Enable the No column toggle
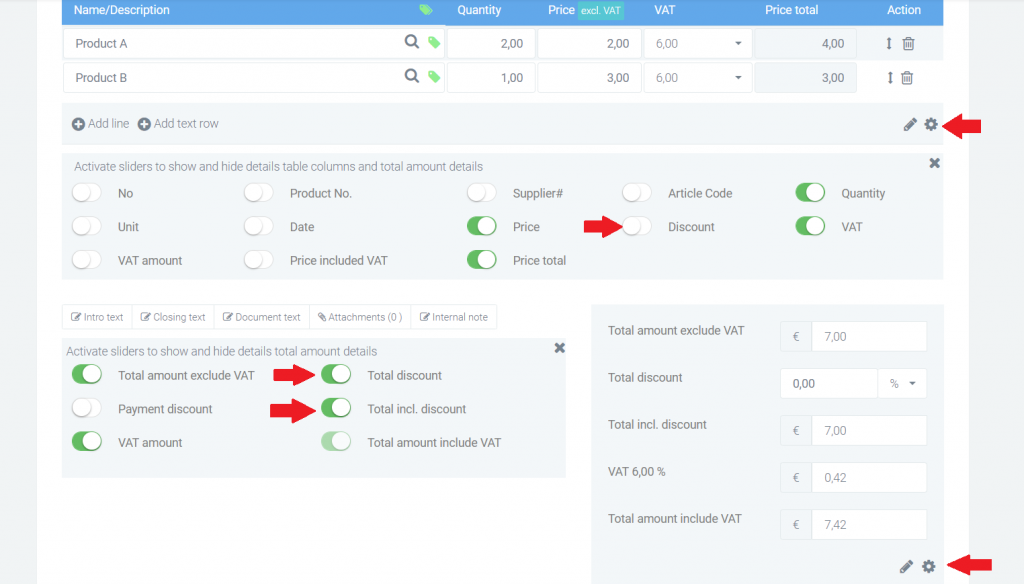 (86, 193)
